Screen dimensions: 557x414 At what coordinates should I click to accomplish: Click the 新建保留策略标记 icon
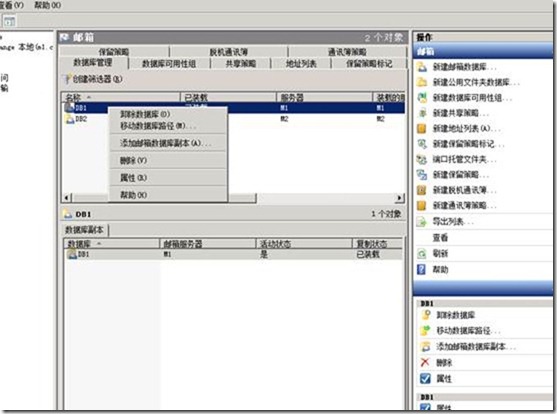pyautogui.click(x=422, y=144)
